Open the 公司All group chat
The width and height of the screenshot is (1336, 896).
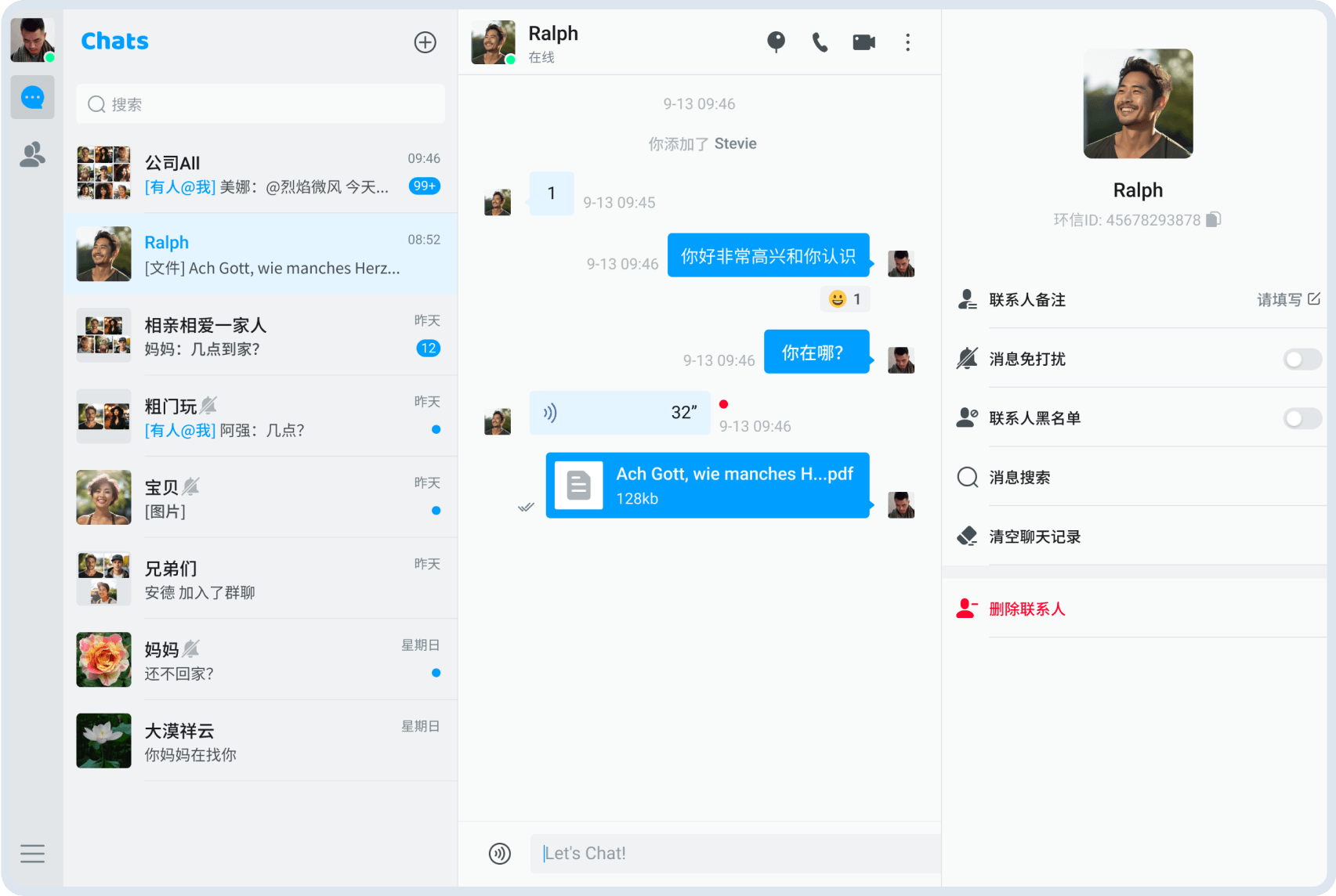[260, 173]
